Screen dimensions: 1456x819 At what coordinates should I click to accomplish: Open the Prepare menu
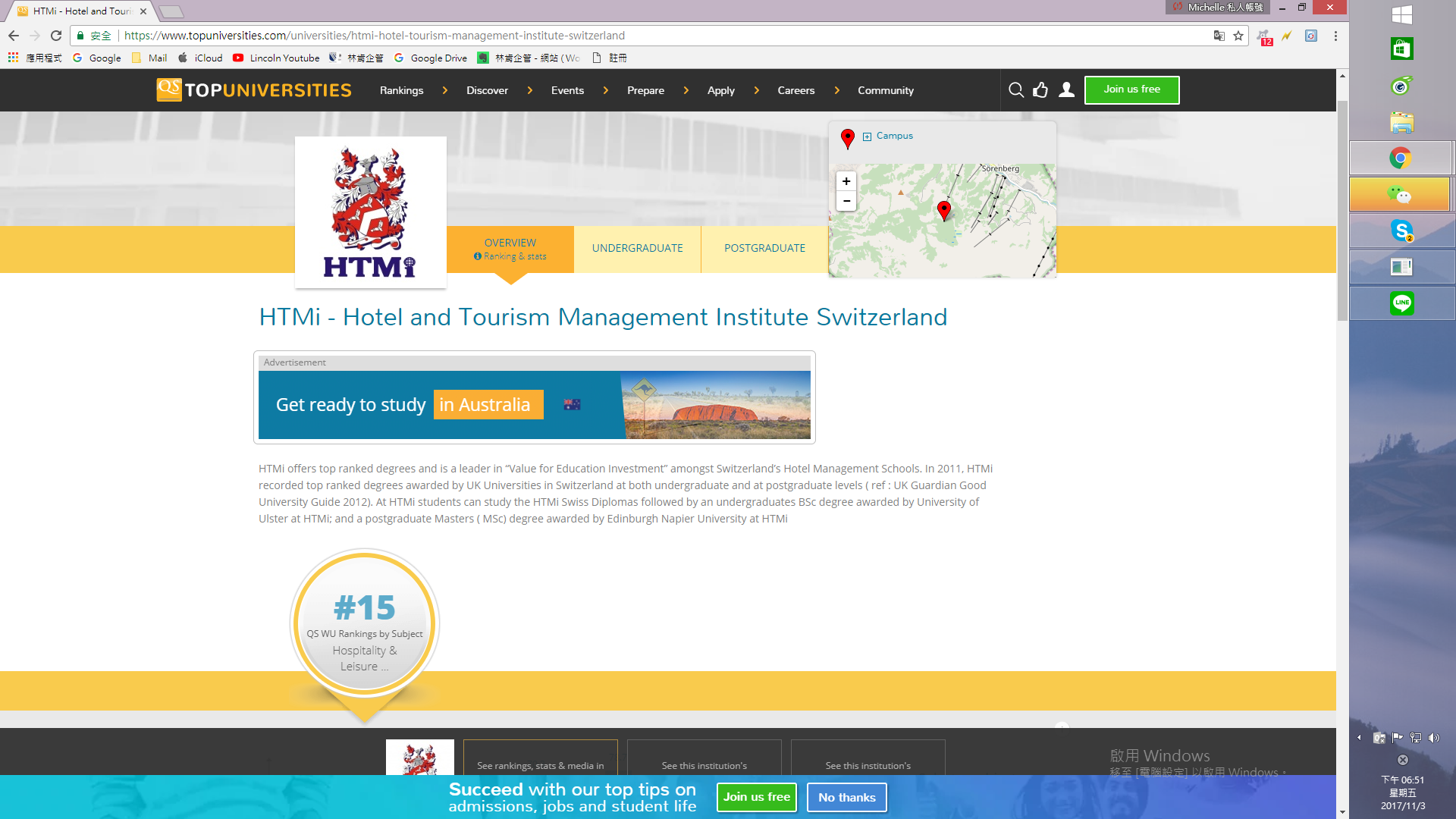point(645,90)
